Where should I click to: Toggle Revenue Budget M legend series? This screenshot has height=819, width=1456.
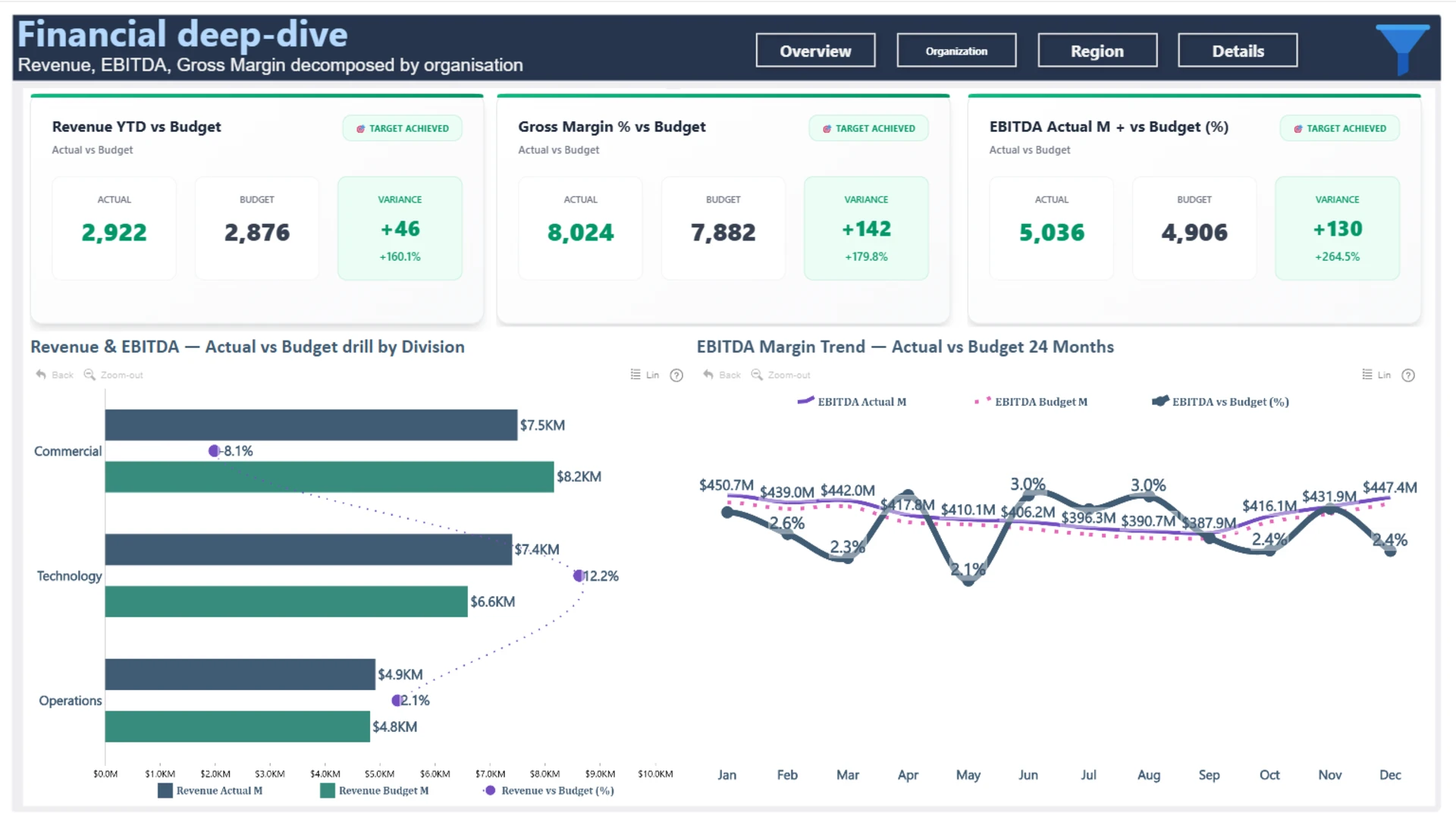coord(383,790)
